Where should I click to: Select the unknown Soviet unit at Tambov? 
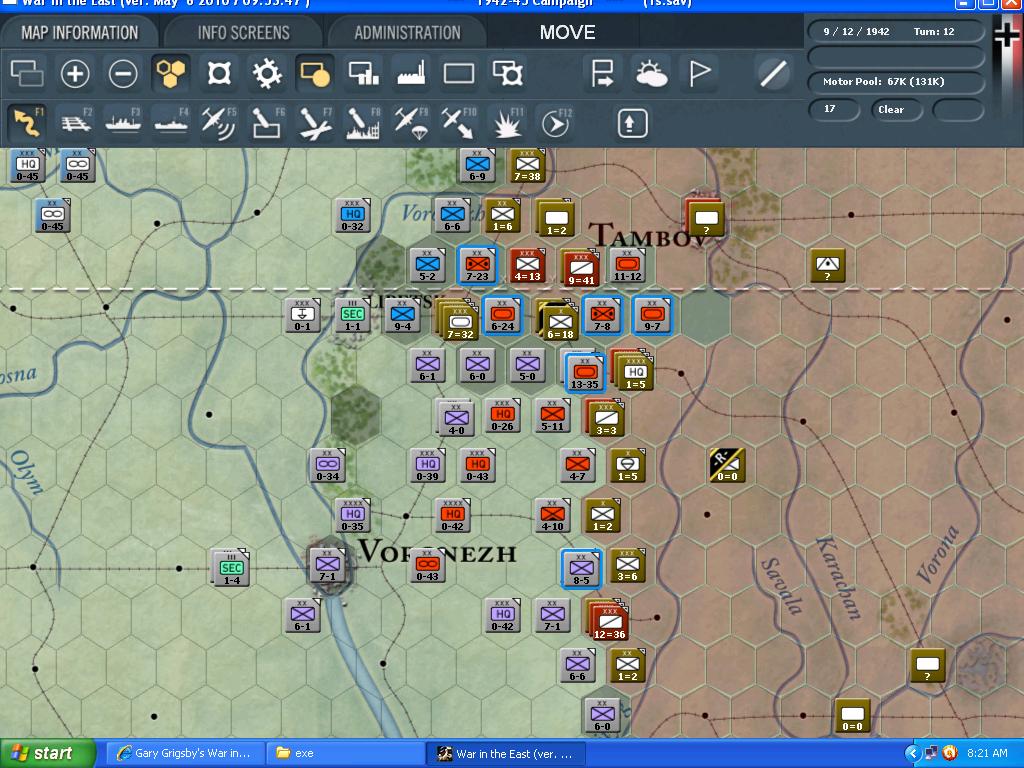point(705,219)
